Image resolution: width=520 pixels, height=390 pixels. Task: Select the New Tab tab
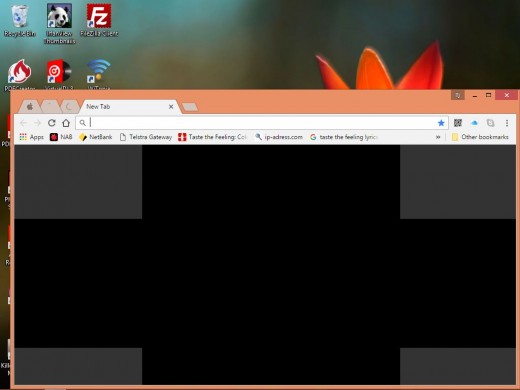coord(130,107)
